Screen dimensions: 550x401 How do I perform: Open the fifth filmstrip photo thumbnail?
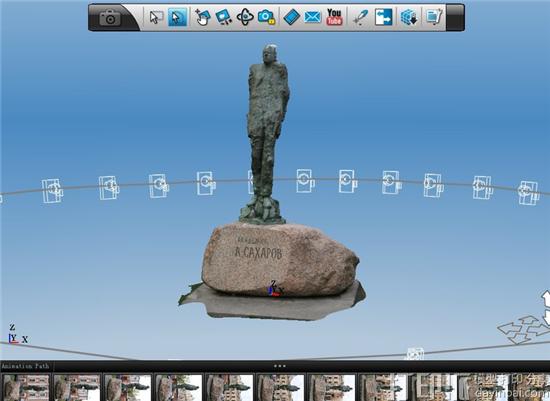(x=229, y=387)
